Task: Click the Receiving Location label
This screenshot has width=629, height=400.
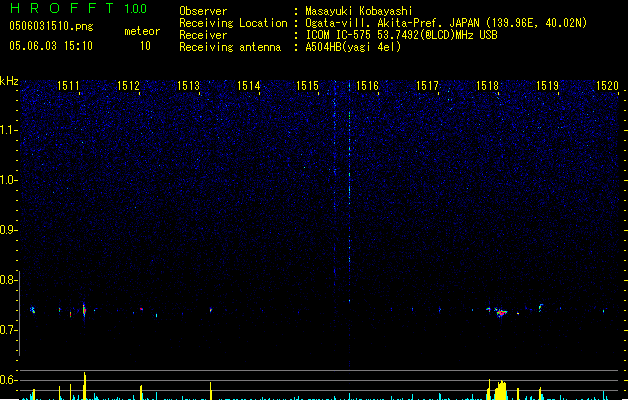Action: click(233, 23)
